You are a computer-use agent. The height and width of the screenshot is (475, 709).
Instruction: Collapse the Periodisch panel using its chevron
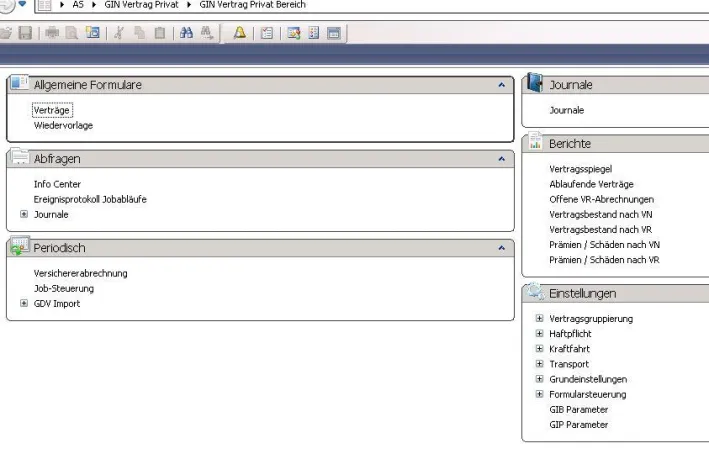(x=502, y=248)
